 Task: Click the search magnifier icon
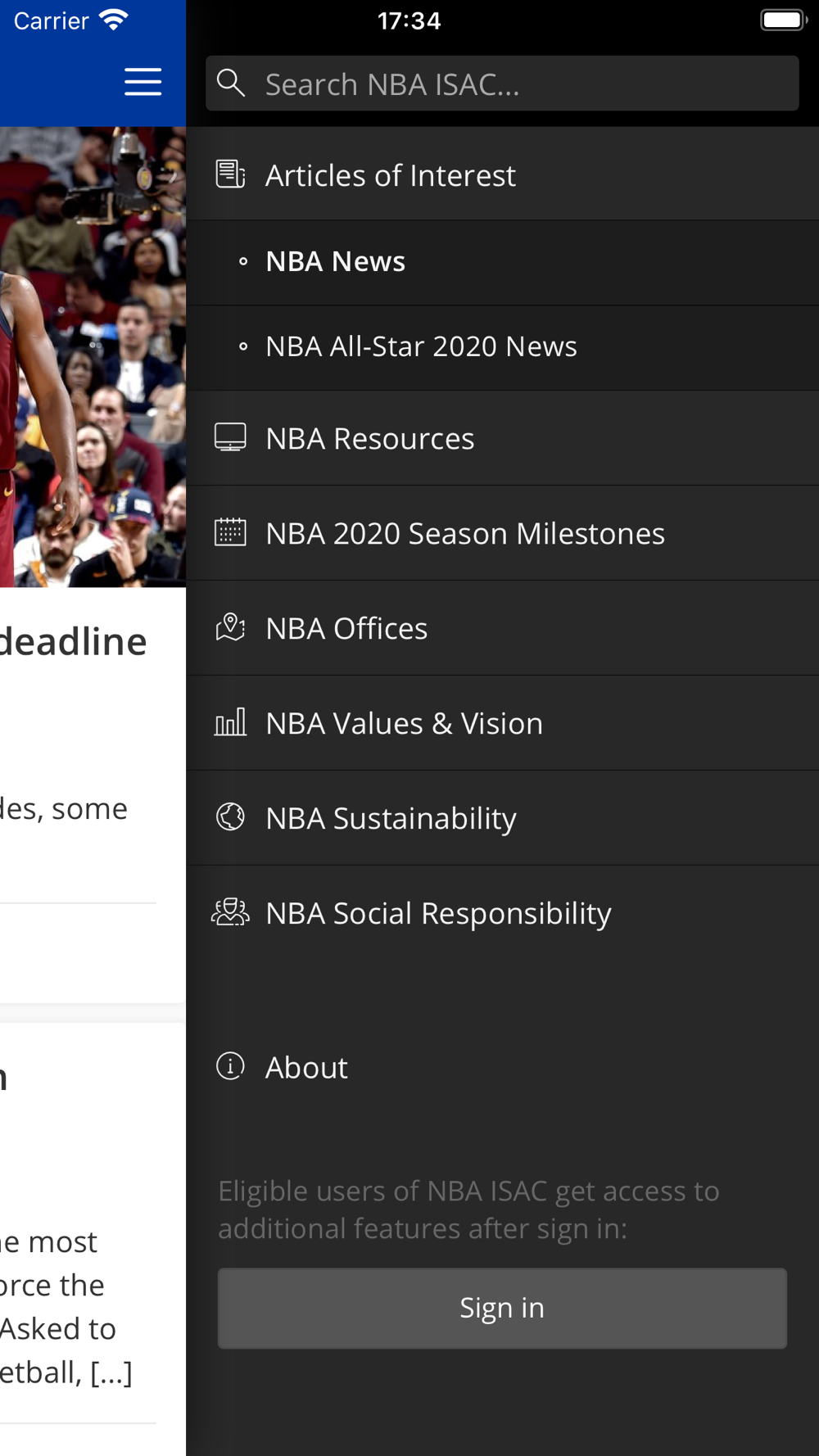tap(231, 83)
